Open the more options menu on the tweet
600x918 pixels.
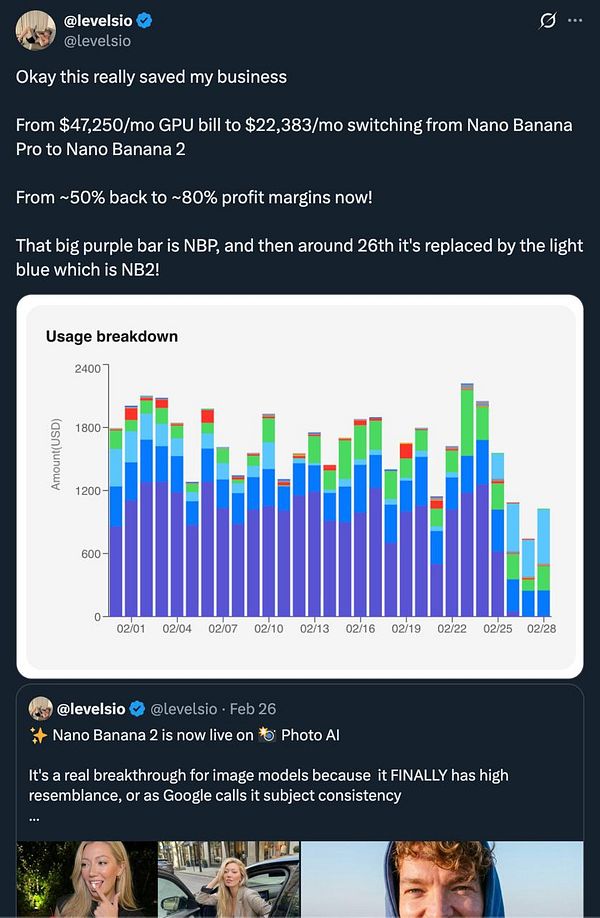click(x=577, y=18)
